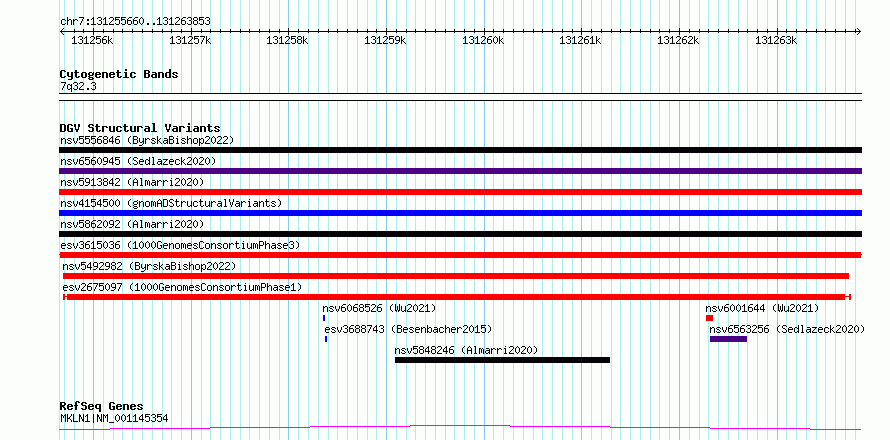The width and height of the screenshot is (890, 440).
Task: Click the chr7:131255660..131263853 coordinates text
Action: 136,22
